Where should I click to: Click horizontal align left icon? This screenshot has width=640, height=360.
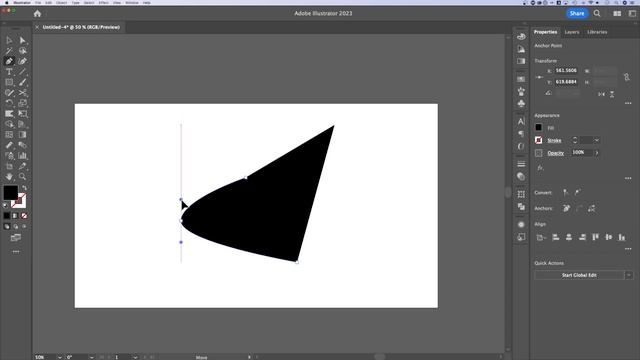click(x=556, y=237)
